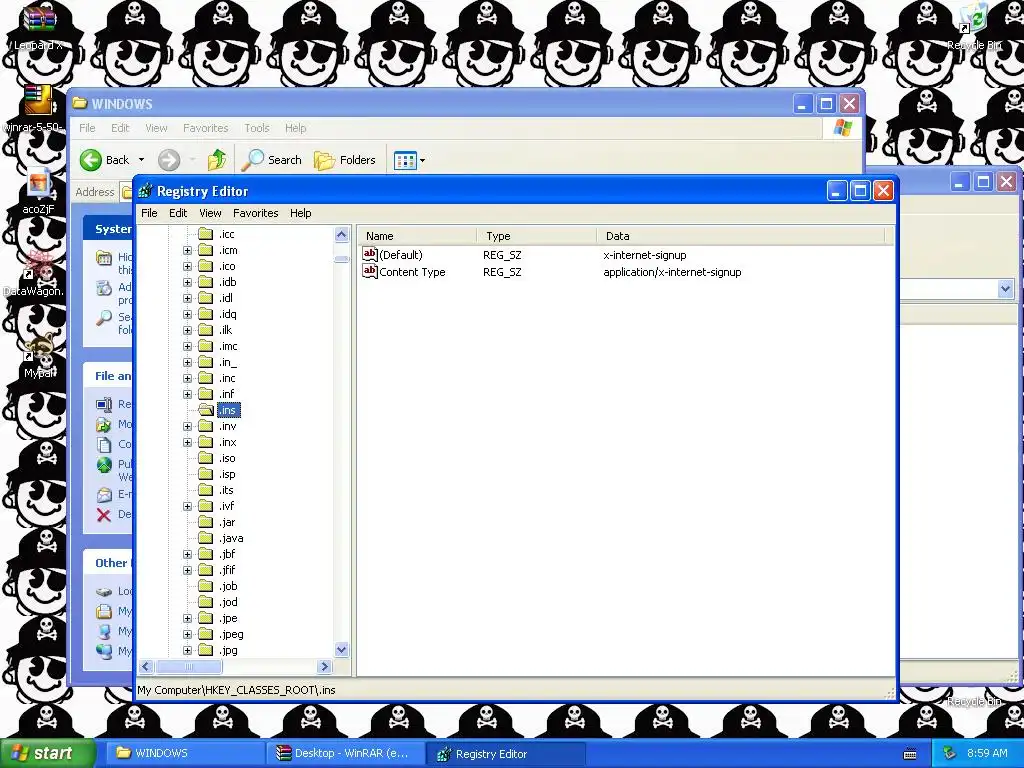
Task: Open Tools menu in WINDOWS explorer window
Action: pos(257,128)
